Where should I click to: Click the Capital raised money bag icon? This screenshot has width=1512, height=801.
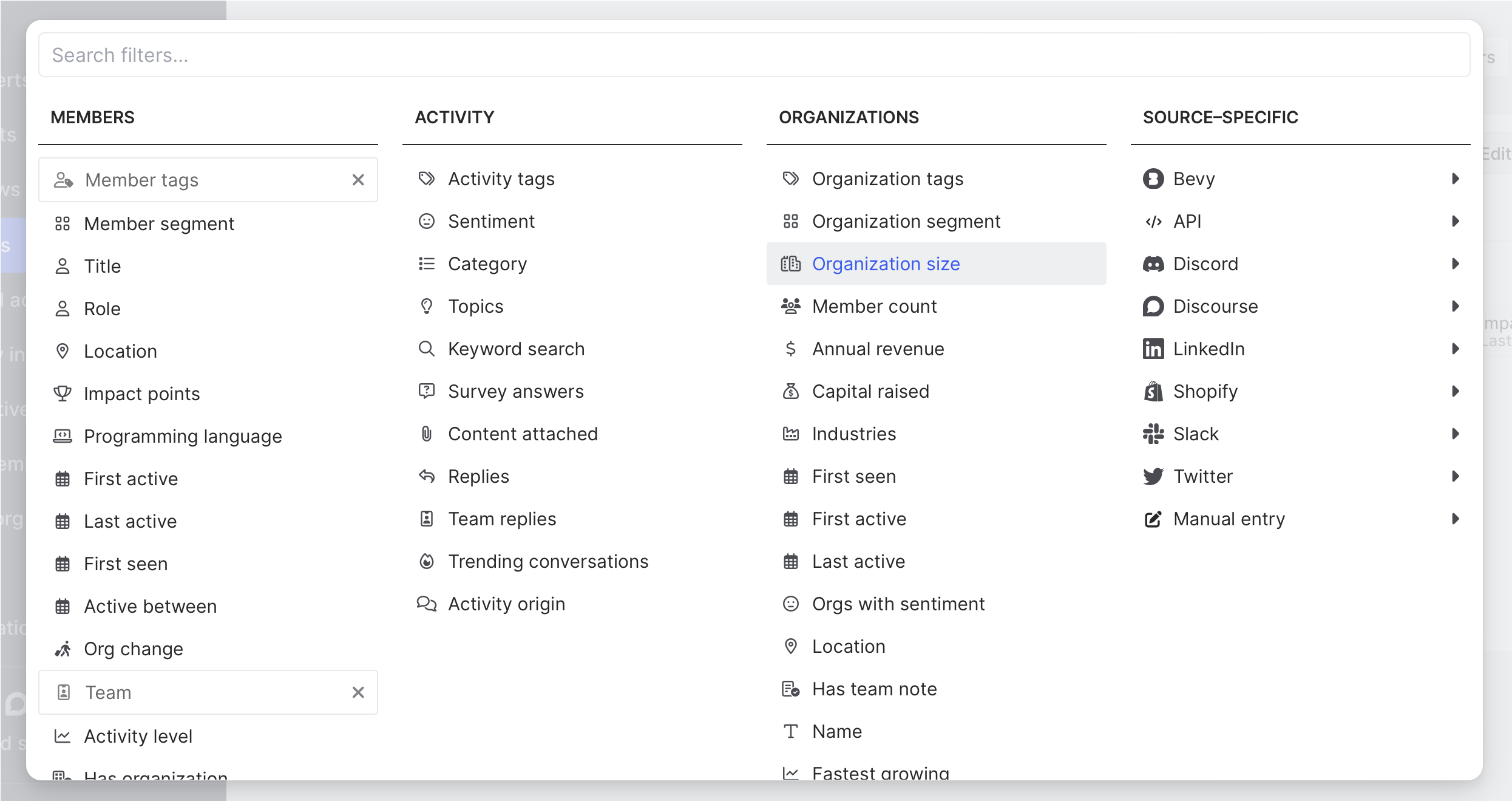[x=790, y=392]
